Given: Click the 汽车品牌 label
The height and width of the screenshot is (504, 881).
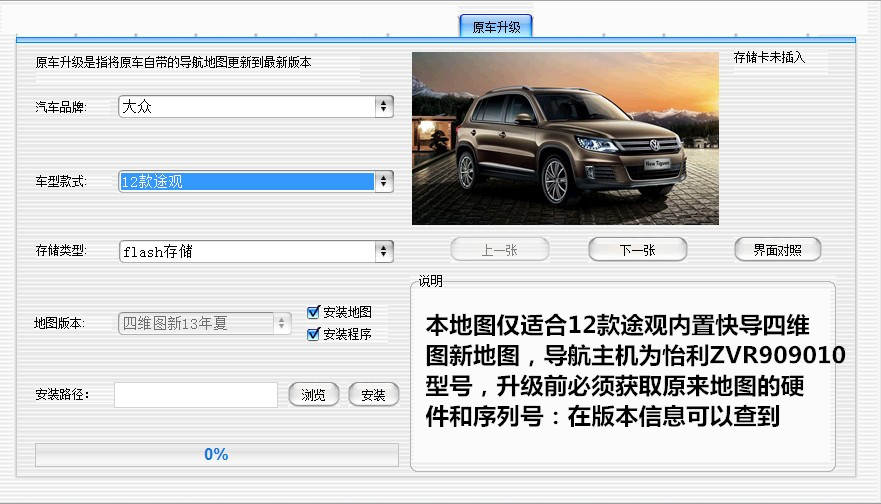Looking at the screenshot, I should (61, 107).
